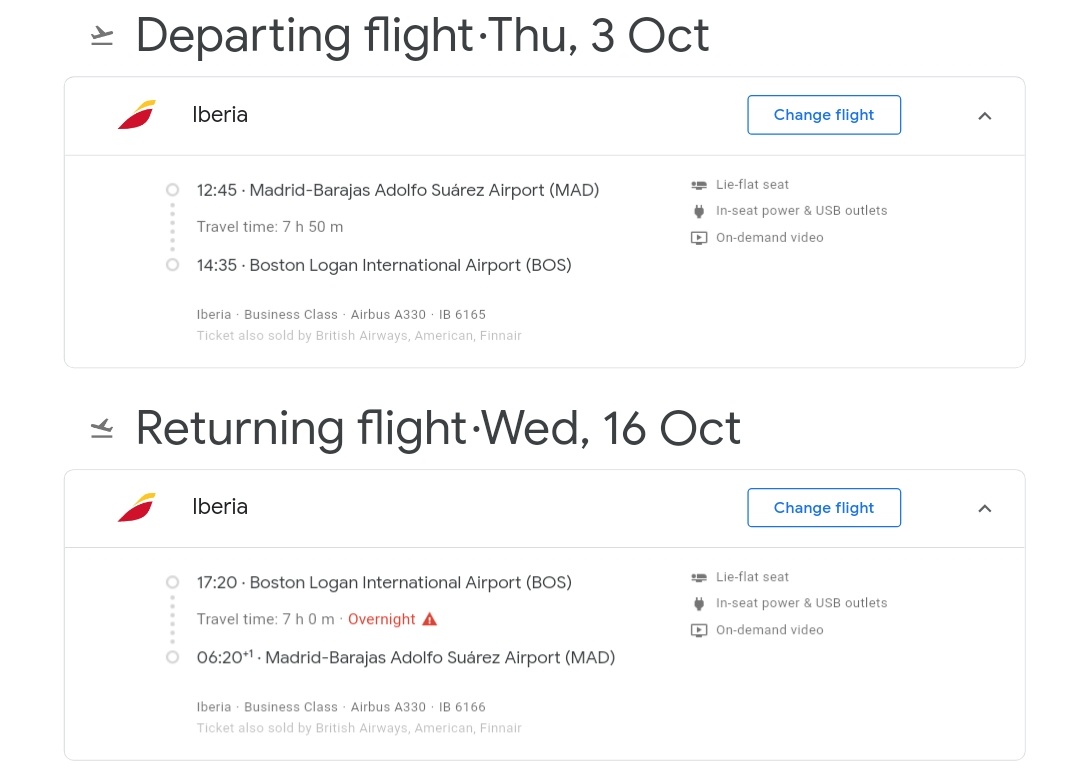Click returning flight in-seat power outlet icon
Image resolution: width=1080 pixels, height=773 pixels.
(699, 603)
